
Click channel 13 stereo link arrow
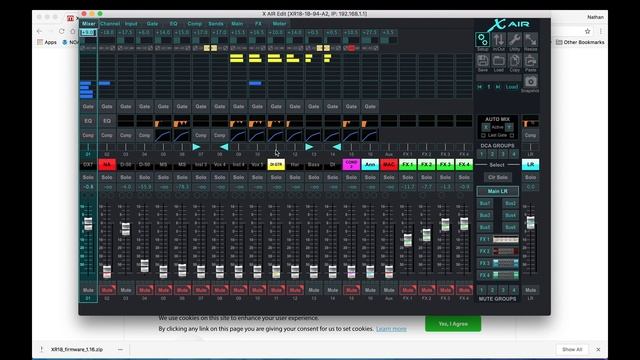pos(309,147)
